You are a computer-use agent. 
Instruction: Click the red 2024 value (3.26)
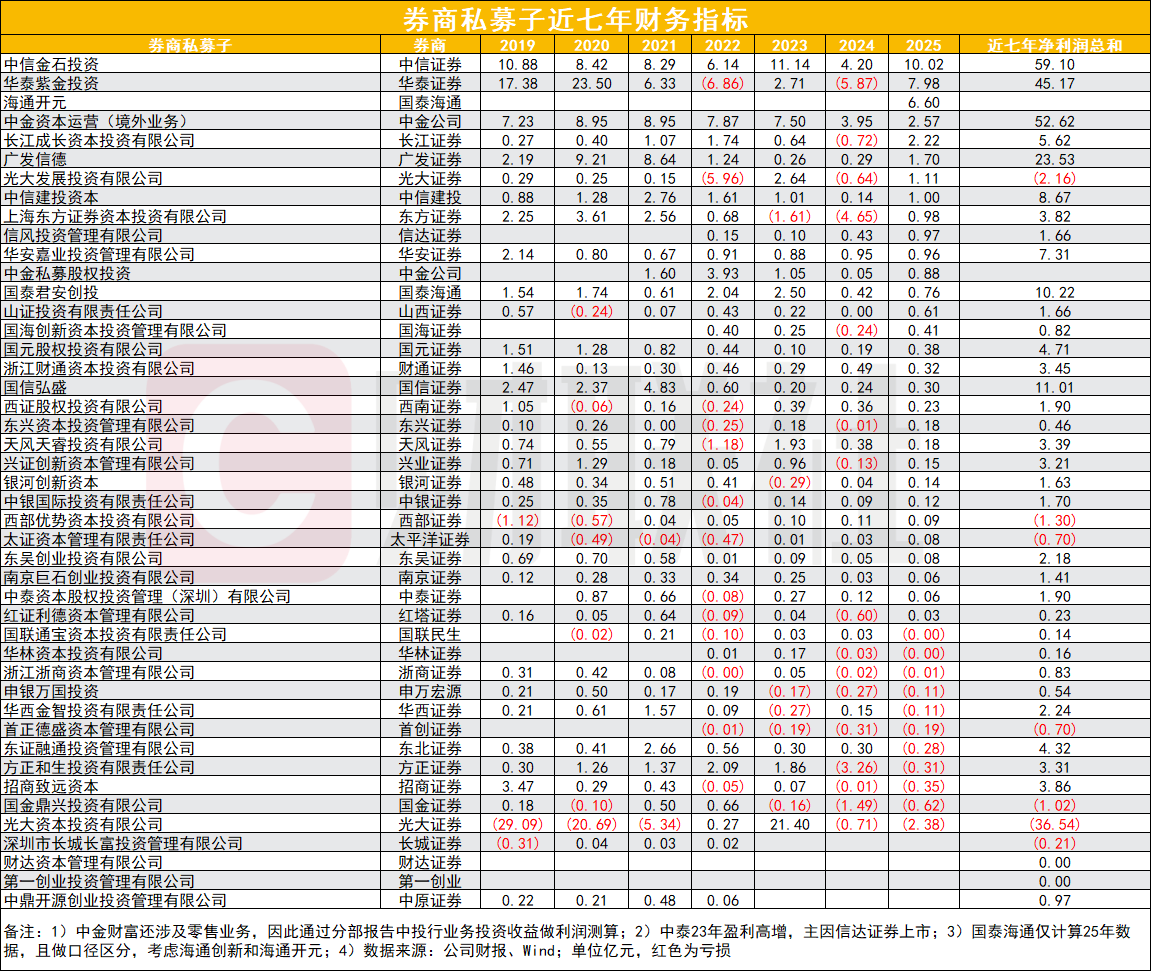point(857,768)
